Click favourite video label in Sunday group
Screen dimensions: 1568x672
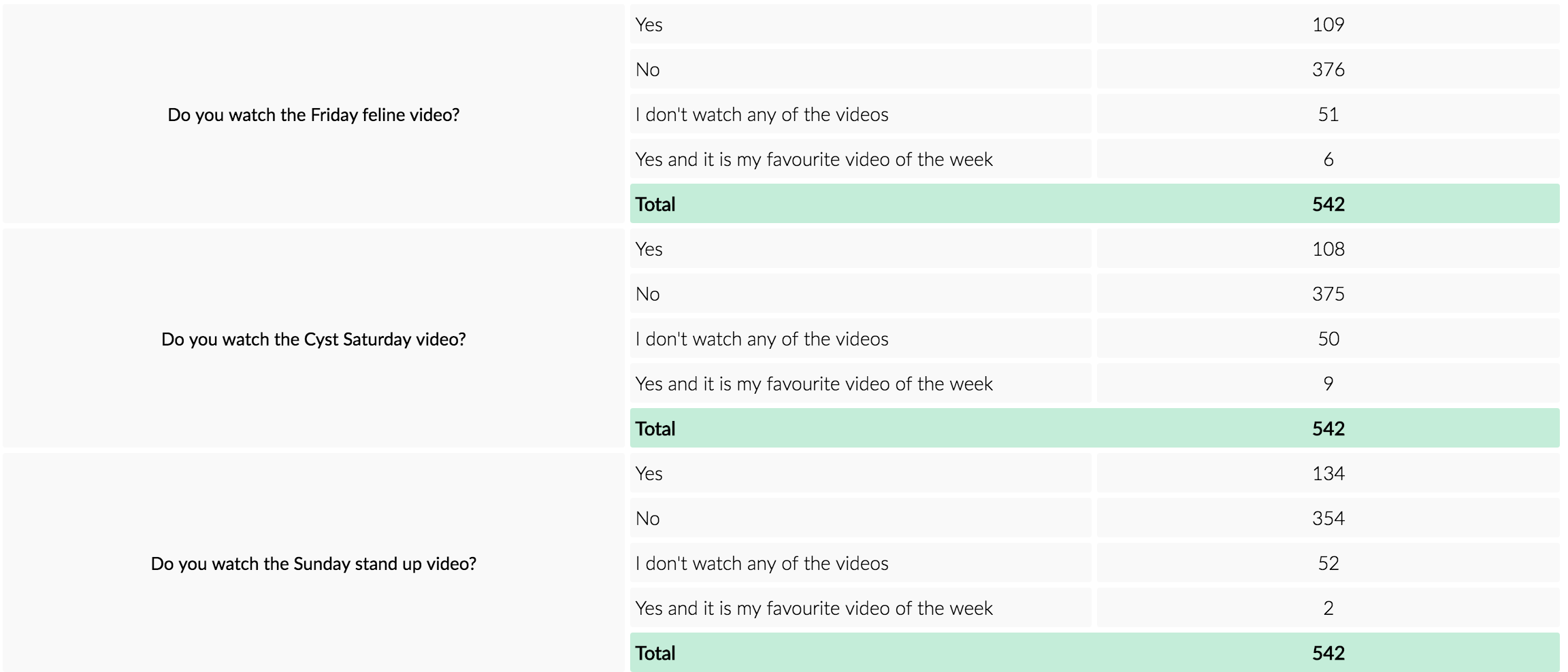(x=813, y=608)
